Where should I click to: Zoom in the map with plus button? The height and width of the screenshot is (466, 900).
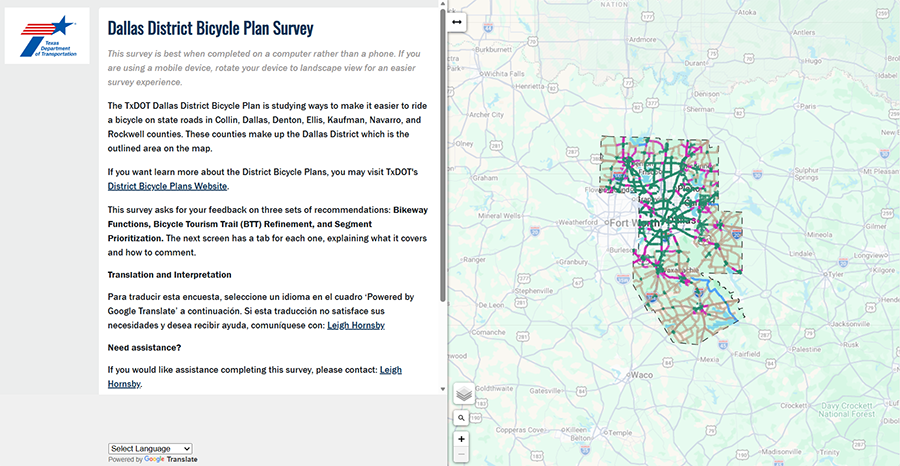tap(461, 439)
